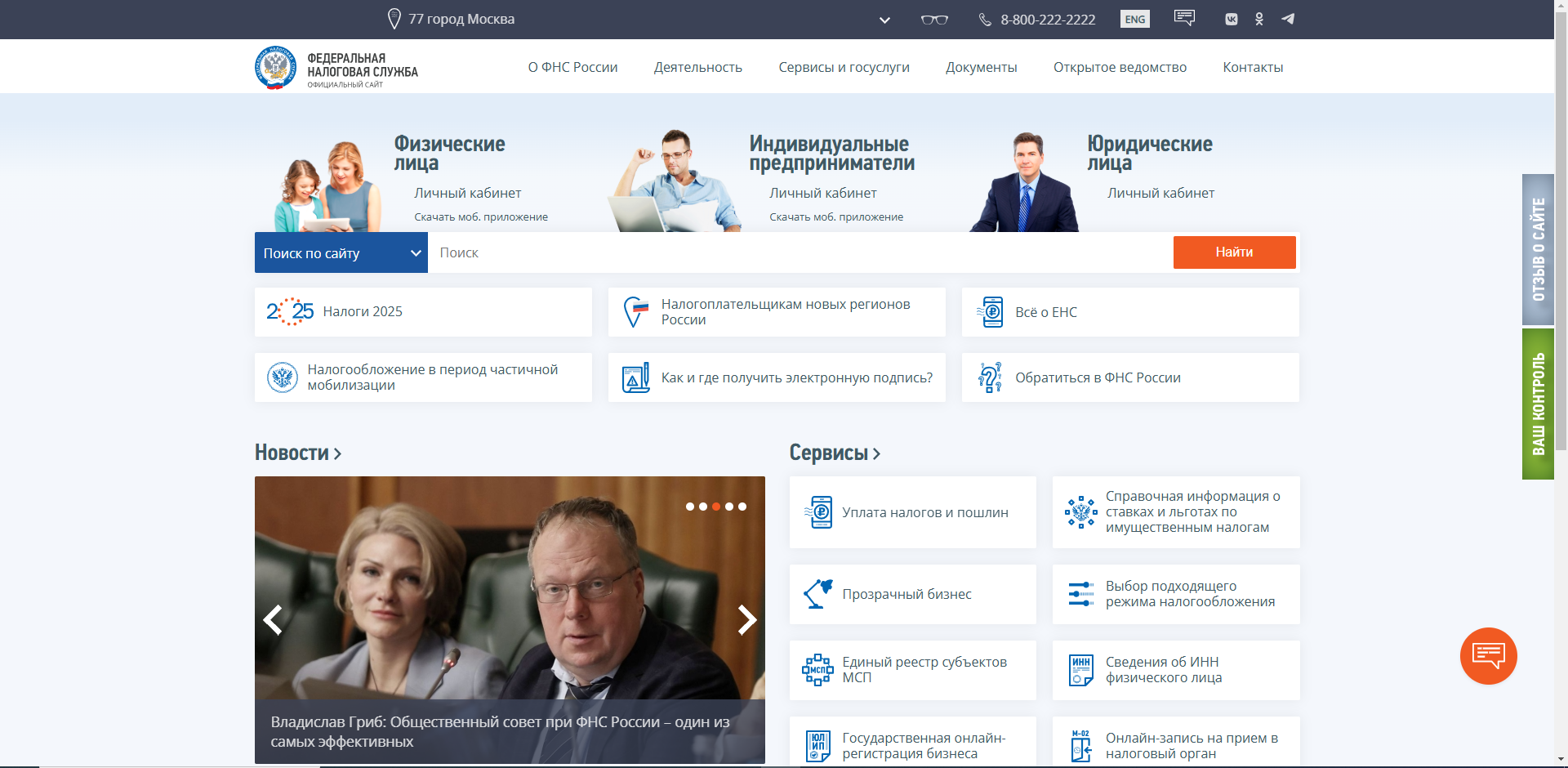1568x768 pixels.
Task: Open the Документы menu item
Action: 981,67
